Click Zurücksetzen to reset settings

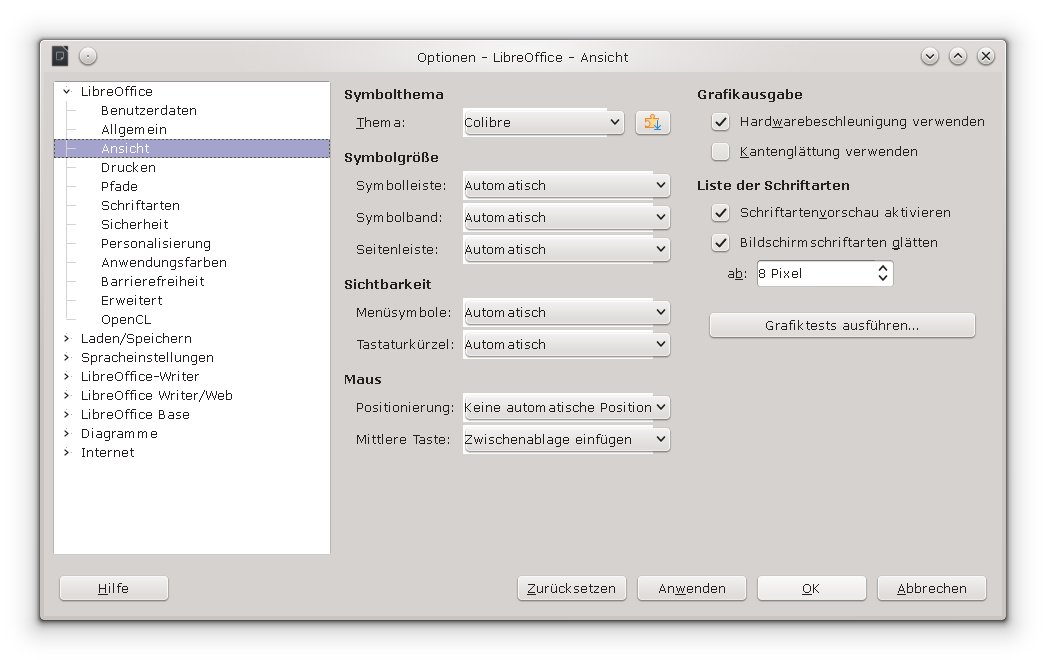[x=571, y=588]
